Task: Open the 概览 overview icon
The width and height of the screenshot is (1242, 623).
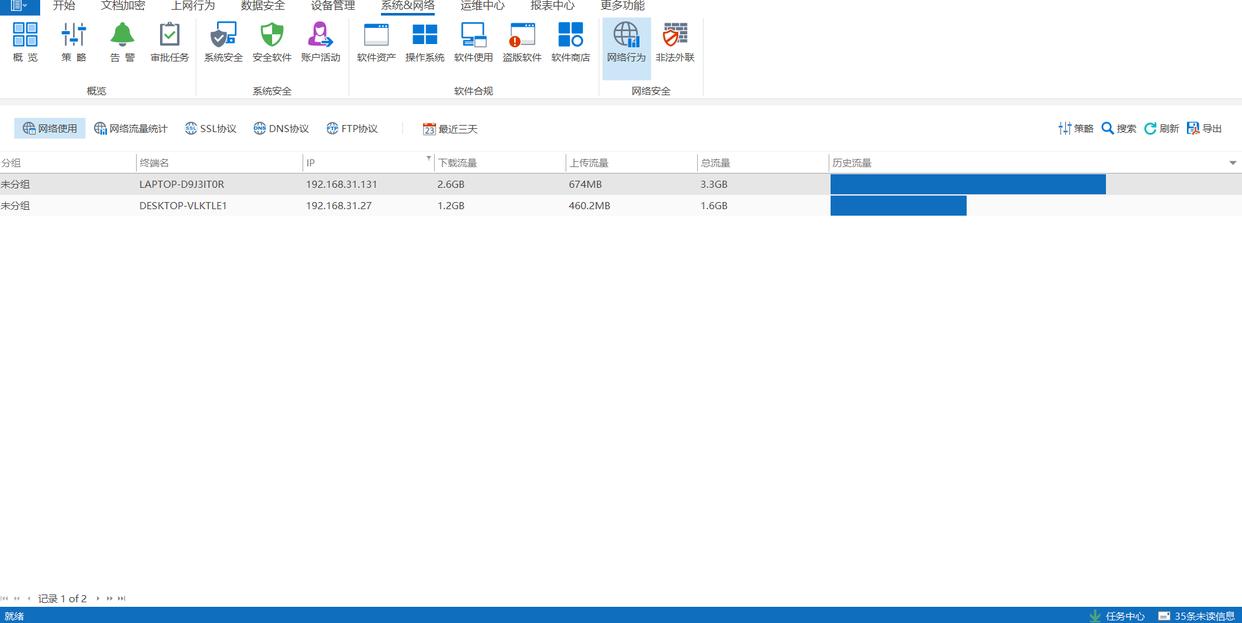Action: click(25, 42)
